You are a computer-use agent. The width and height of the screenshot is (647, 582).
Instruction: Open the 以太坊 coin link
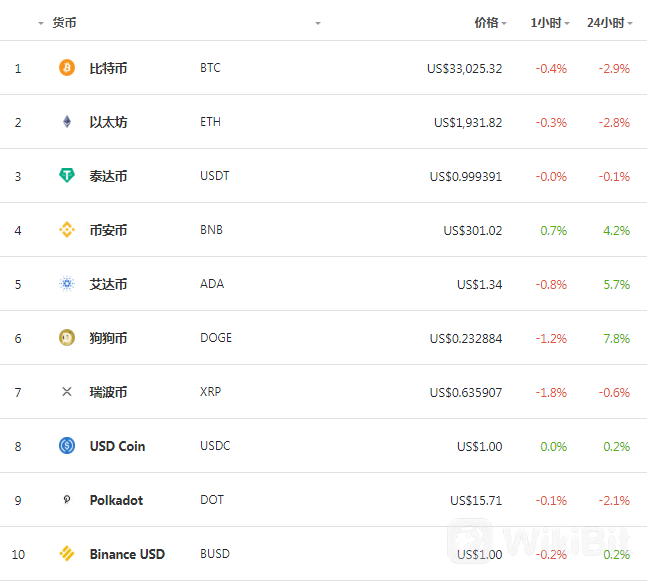click(108, 122)
